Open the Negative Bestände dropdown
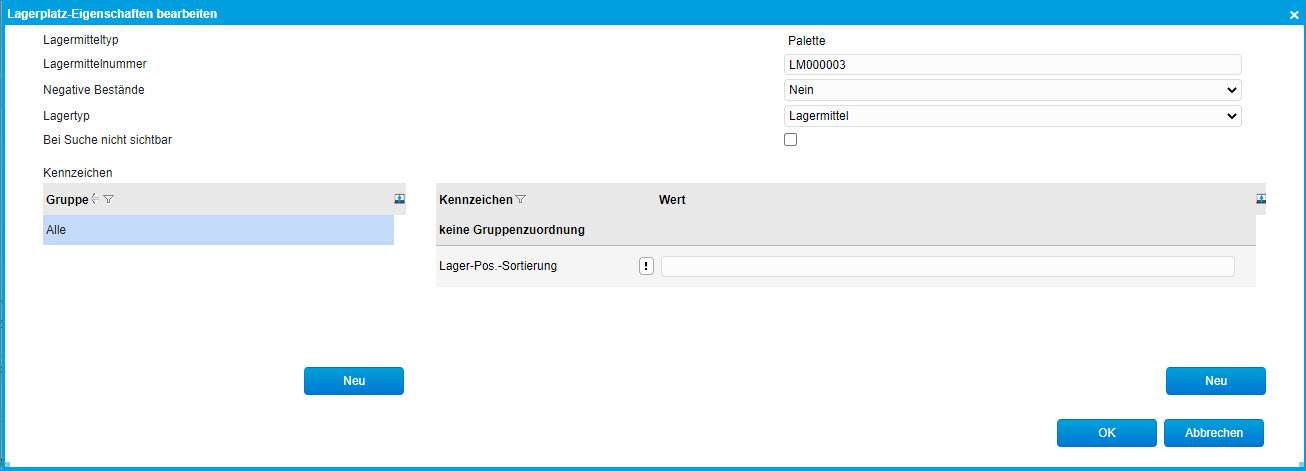Image resolution: width=1306 pixels, height=471 pixels. [x=1013, y=90]
